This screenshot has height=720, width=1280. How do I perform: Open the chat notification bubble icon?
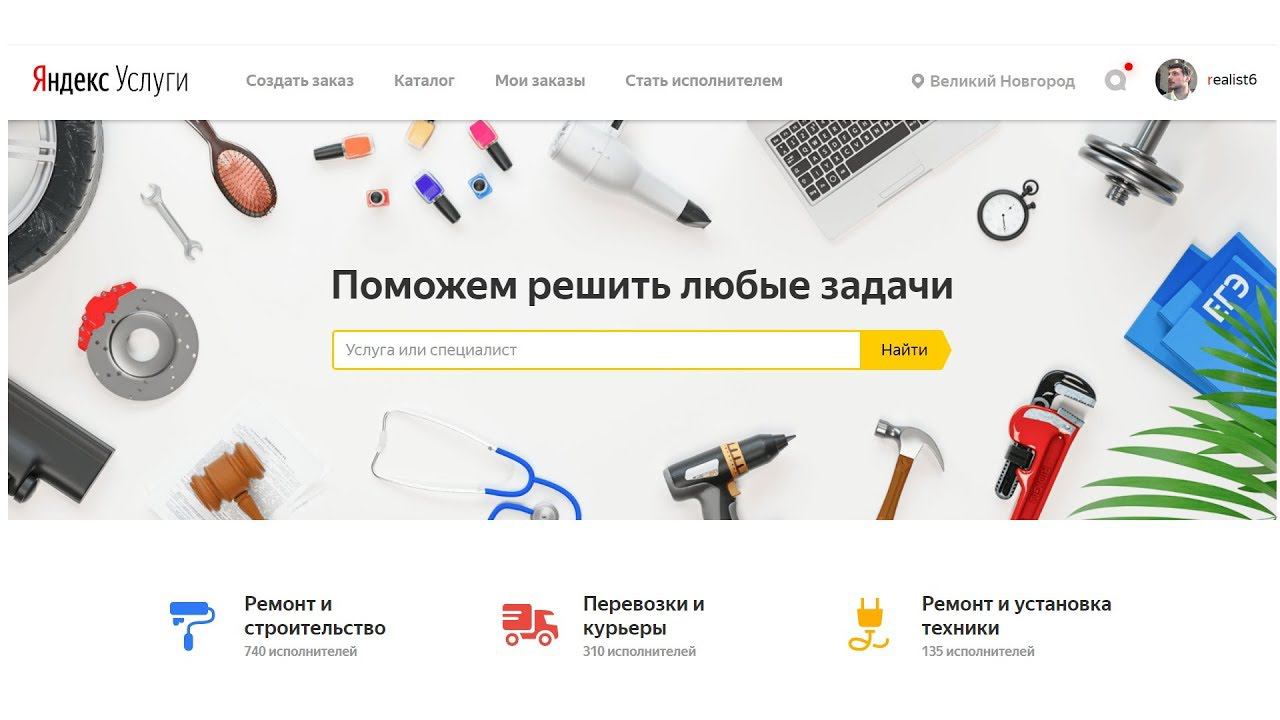(x=1117, y=79)
